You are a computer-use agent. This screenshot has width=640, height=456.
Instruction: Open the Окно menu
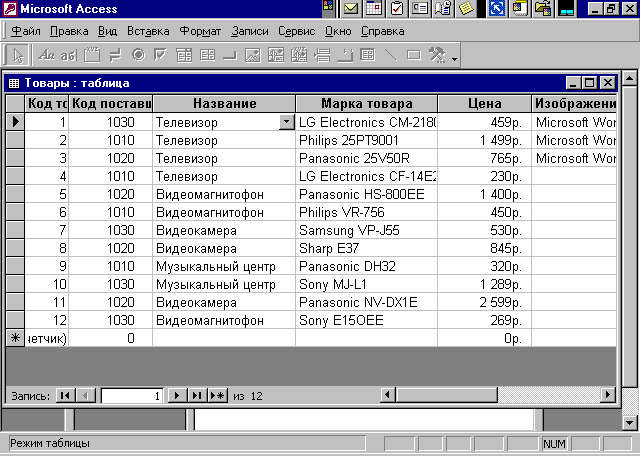click(x=338, y=31)
